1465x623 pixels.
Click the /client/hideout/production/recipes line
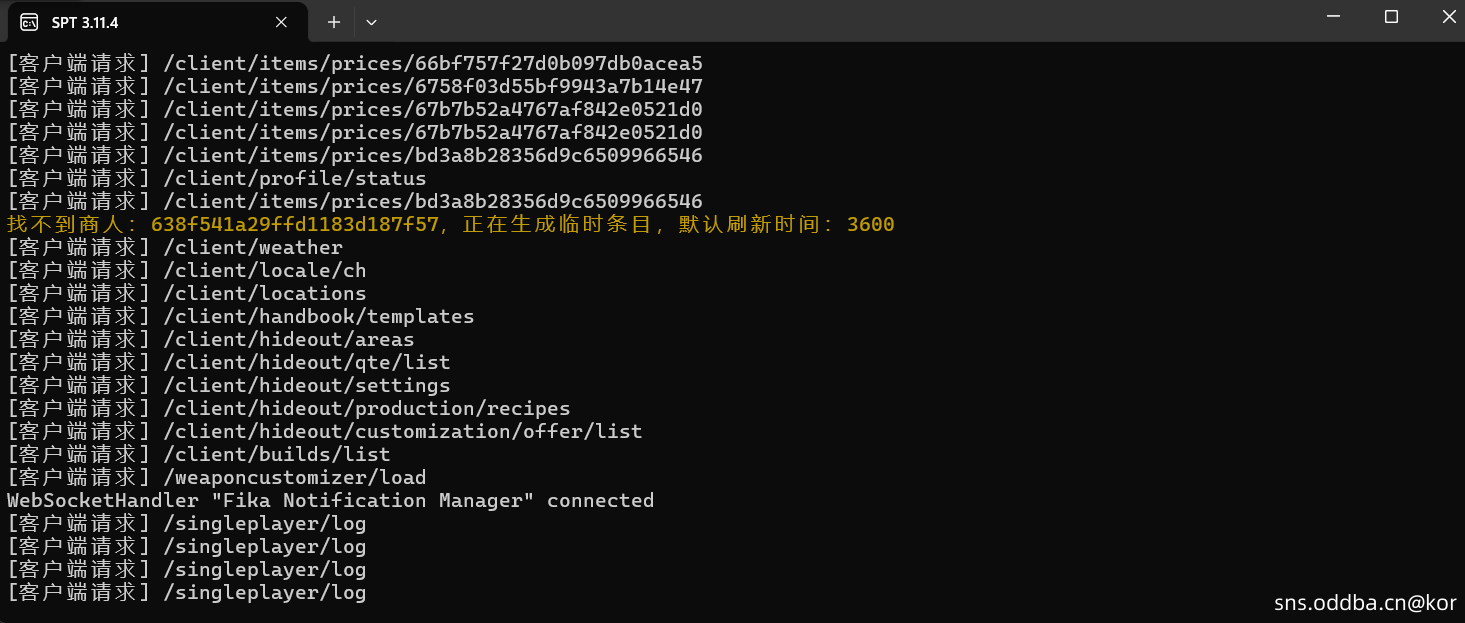(366, 409)
